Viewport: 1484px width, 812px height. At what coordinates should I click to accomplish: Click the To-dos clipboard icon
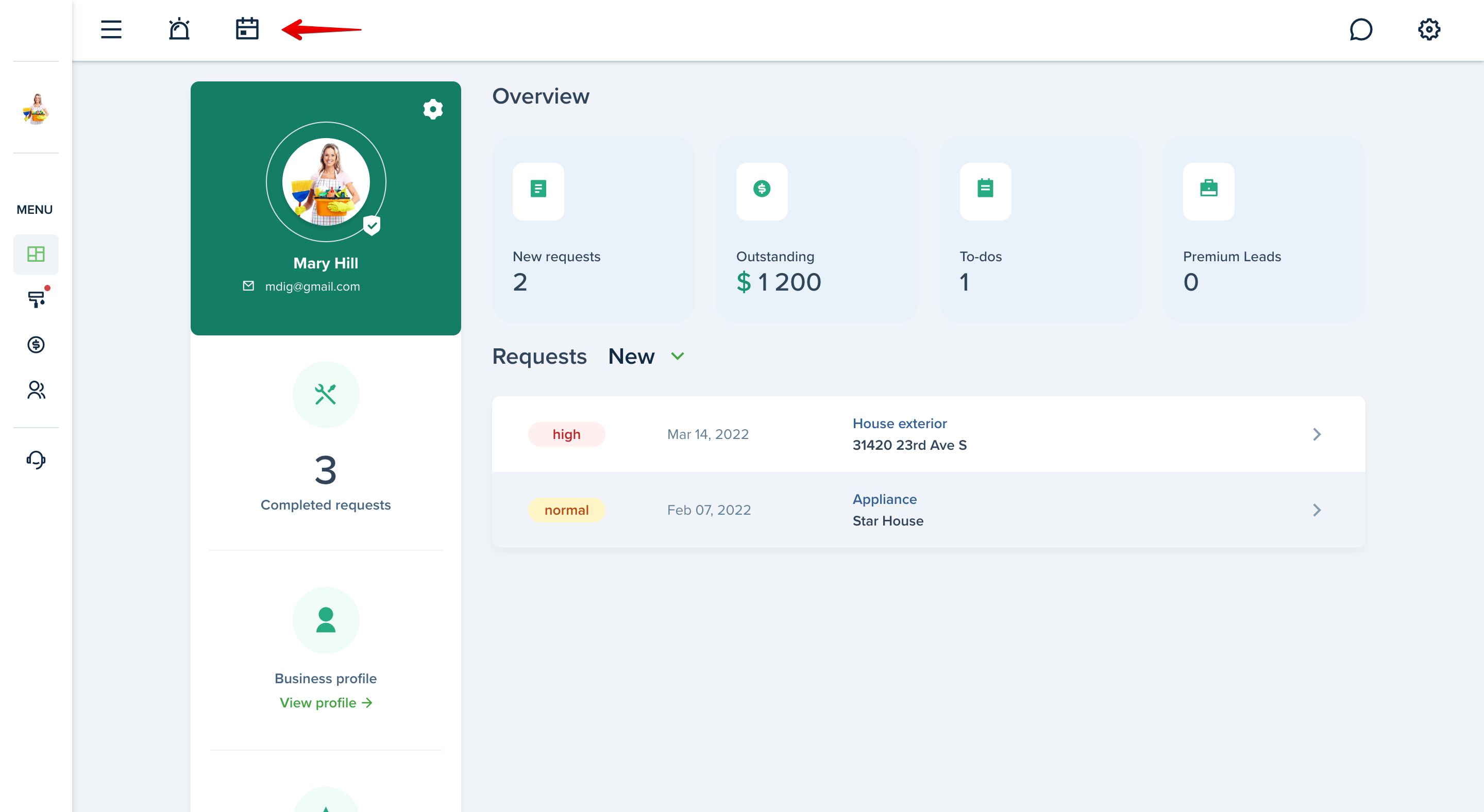pos(985,189)
